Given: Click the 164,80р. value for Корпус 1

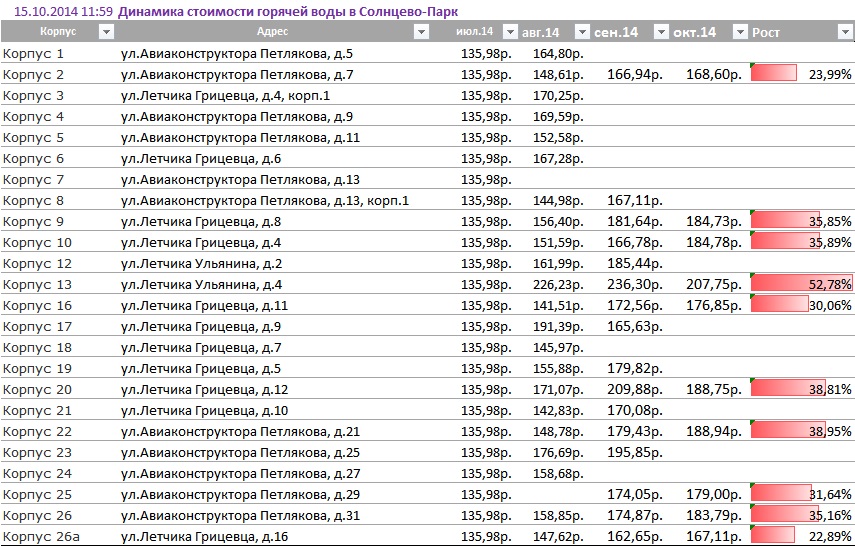Looking at the screenshot, I should point(558,54).
